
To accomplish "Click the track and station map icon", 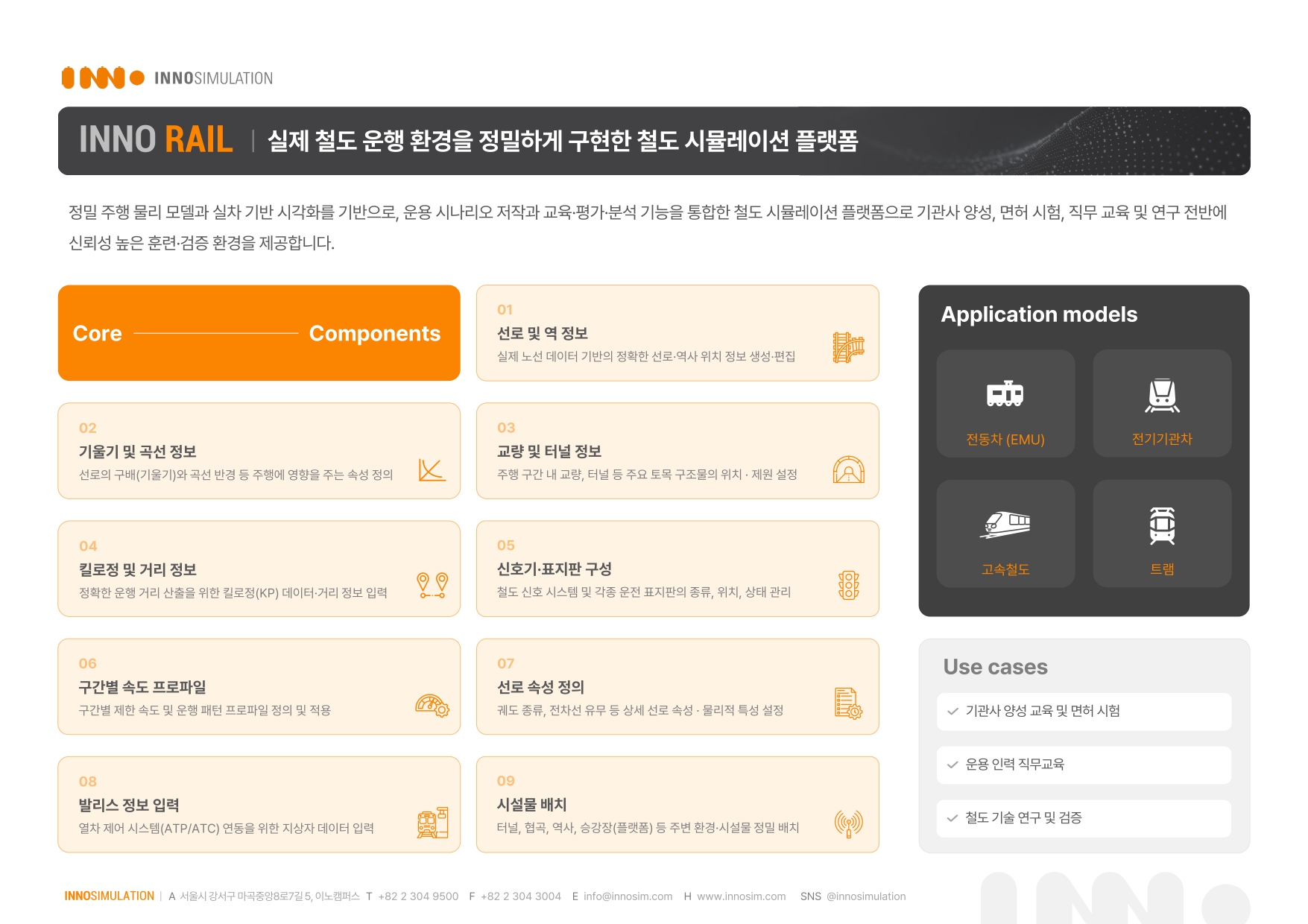I will click(x=848, y=347).
